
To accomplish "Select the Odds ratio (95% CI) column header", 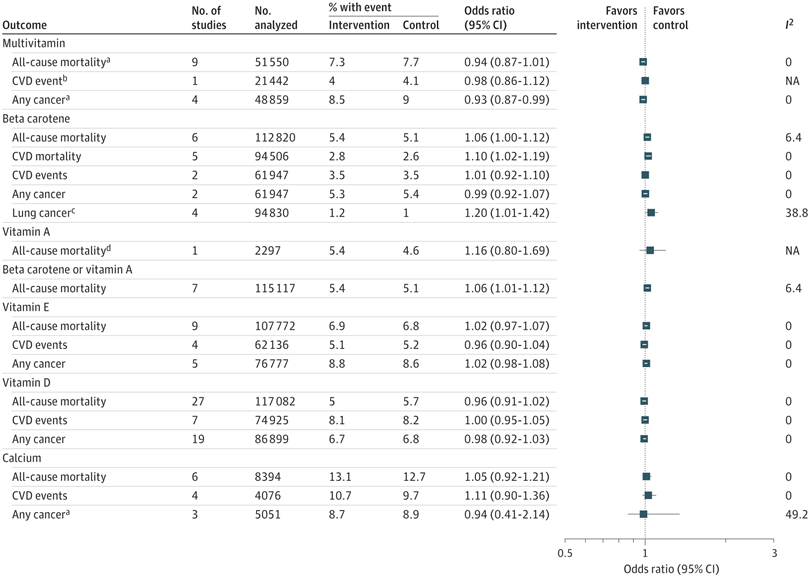I will tap(489, 18).
